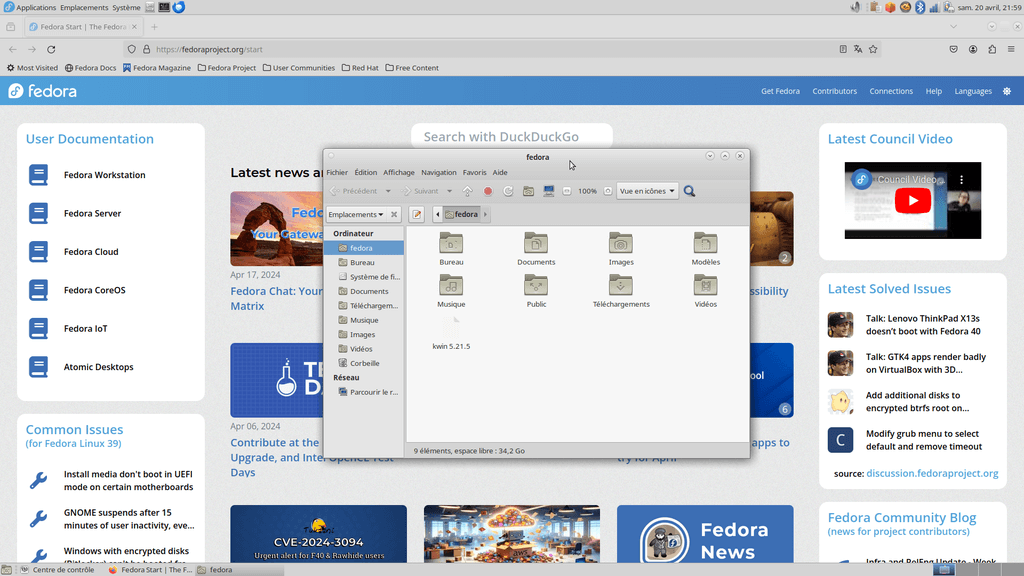
Task: Open a new Firefox tab plus button
Action: (x=154, y=27)
